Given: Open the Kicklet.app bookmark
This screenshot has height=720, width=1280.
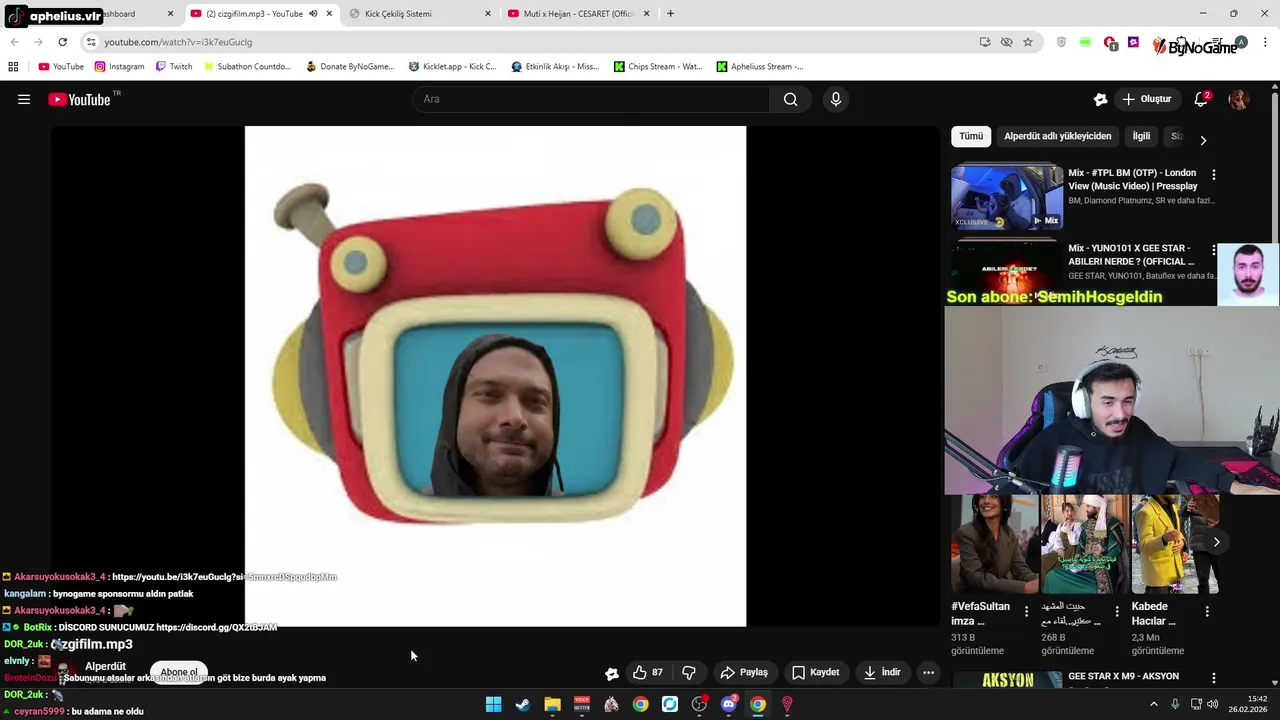Looking at the screenshot, I should click(452, 66).
